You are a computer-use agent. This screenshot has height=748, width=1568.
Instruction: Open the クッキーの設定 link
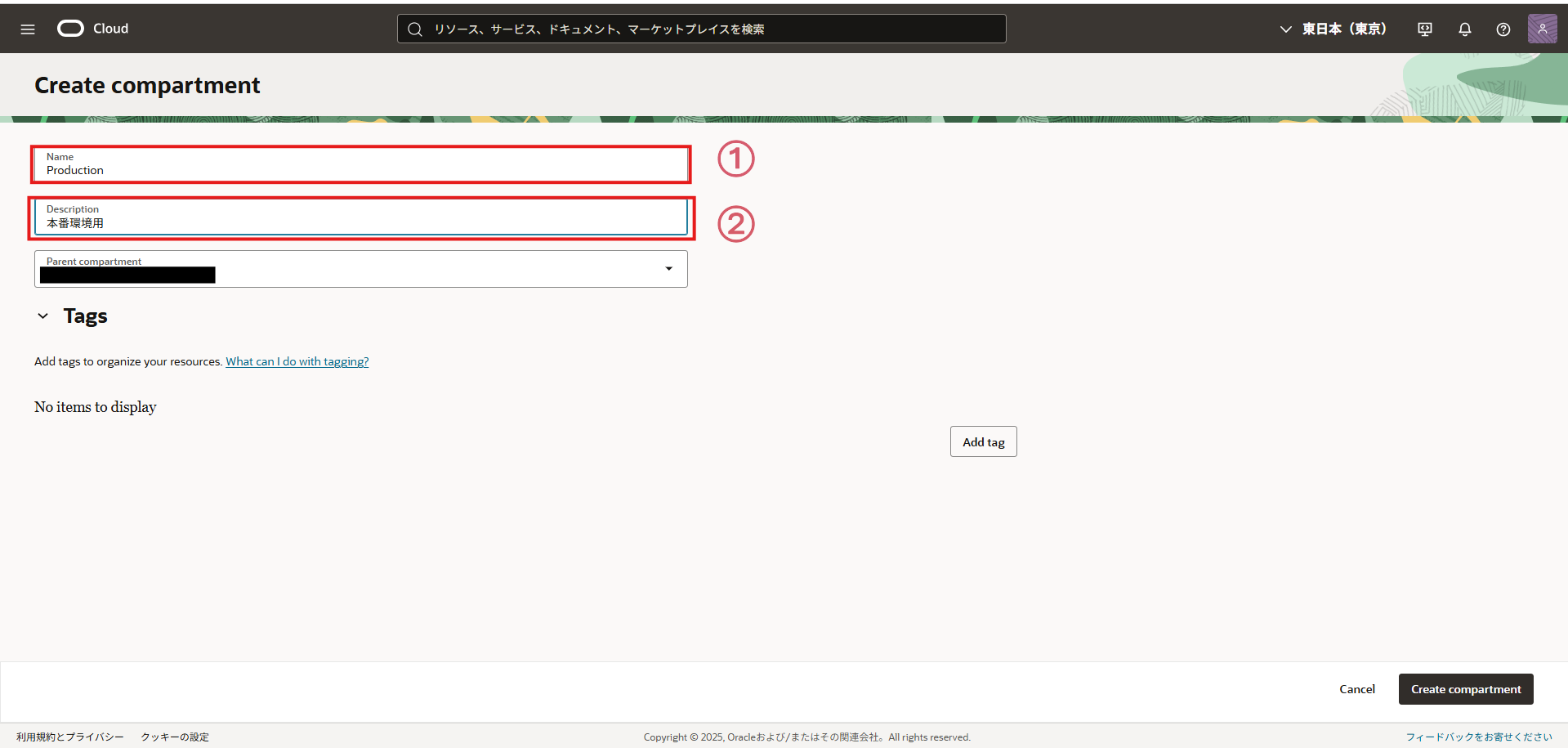pyautogui.click(x=175, y=737)
